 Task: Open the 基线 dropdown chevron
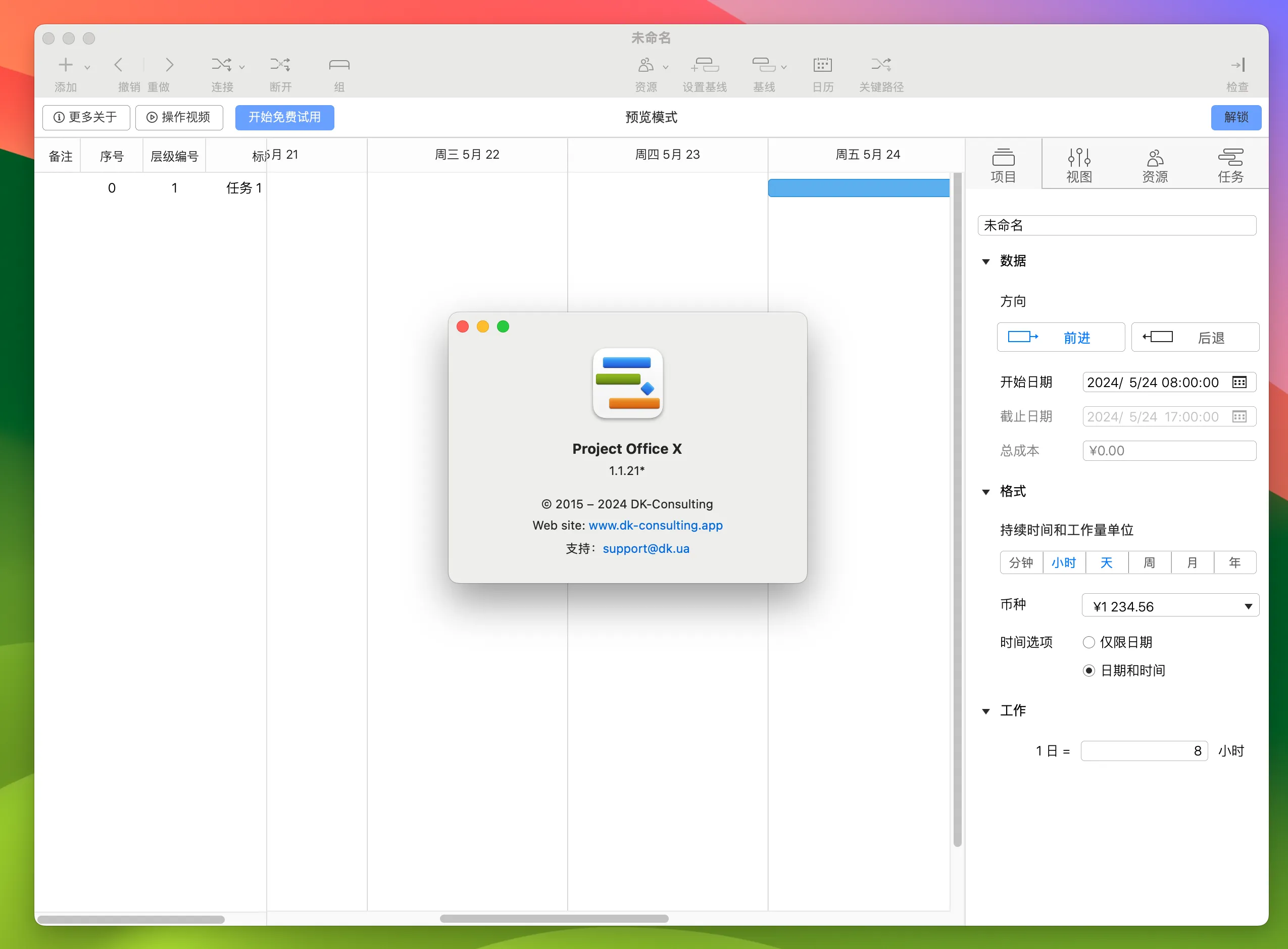[x=784, y=67]
